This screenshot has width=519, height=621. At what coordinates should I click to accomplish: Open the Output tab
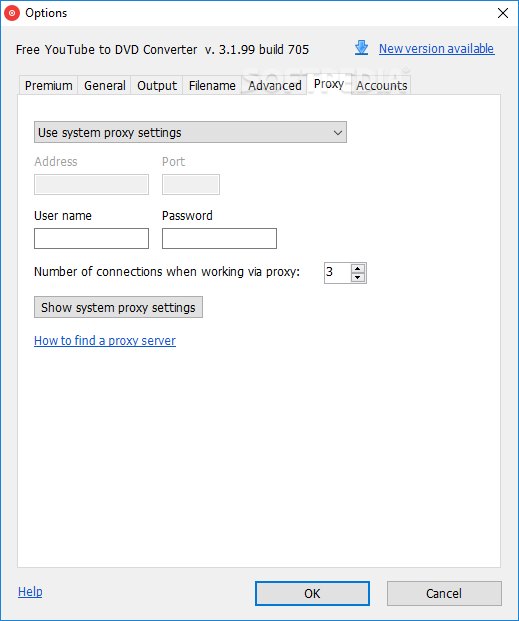pos(157,85)
